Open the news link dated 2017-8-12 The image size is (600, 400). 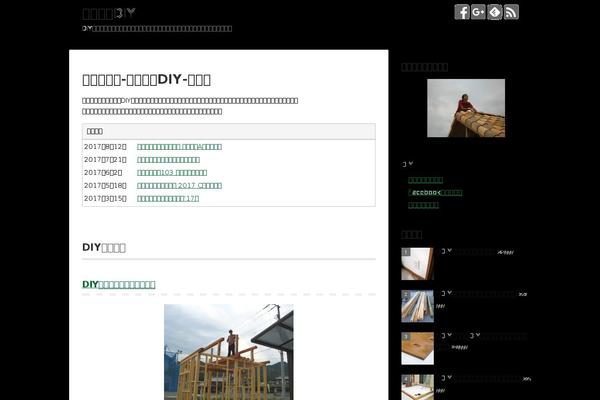[179, 147]
